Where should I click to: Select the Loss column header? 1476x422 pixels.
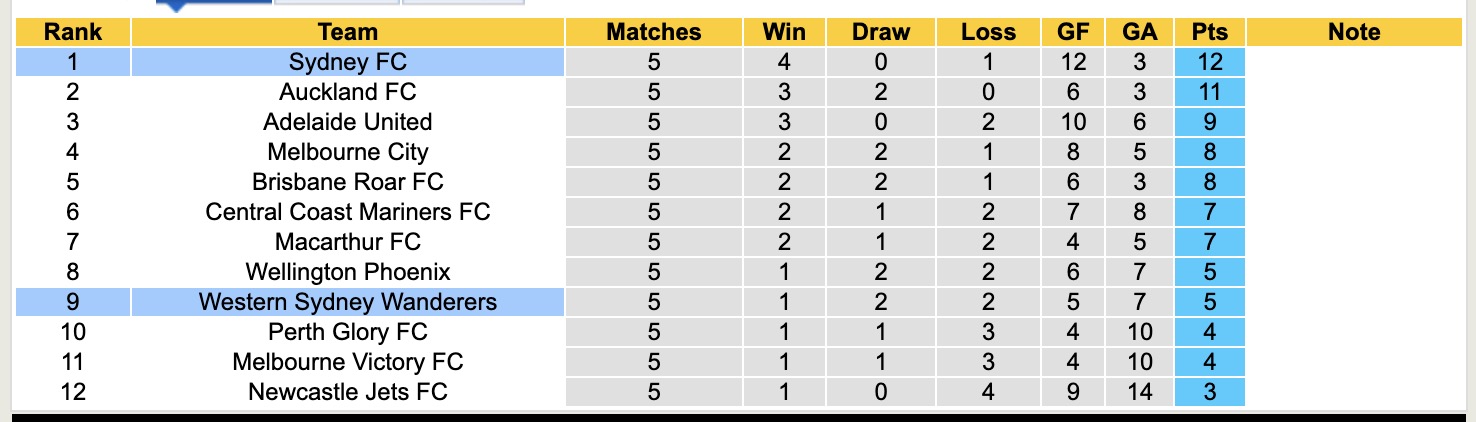[988, 32]
